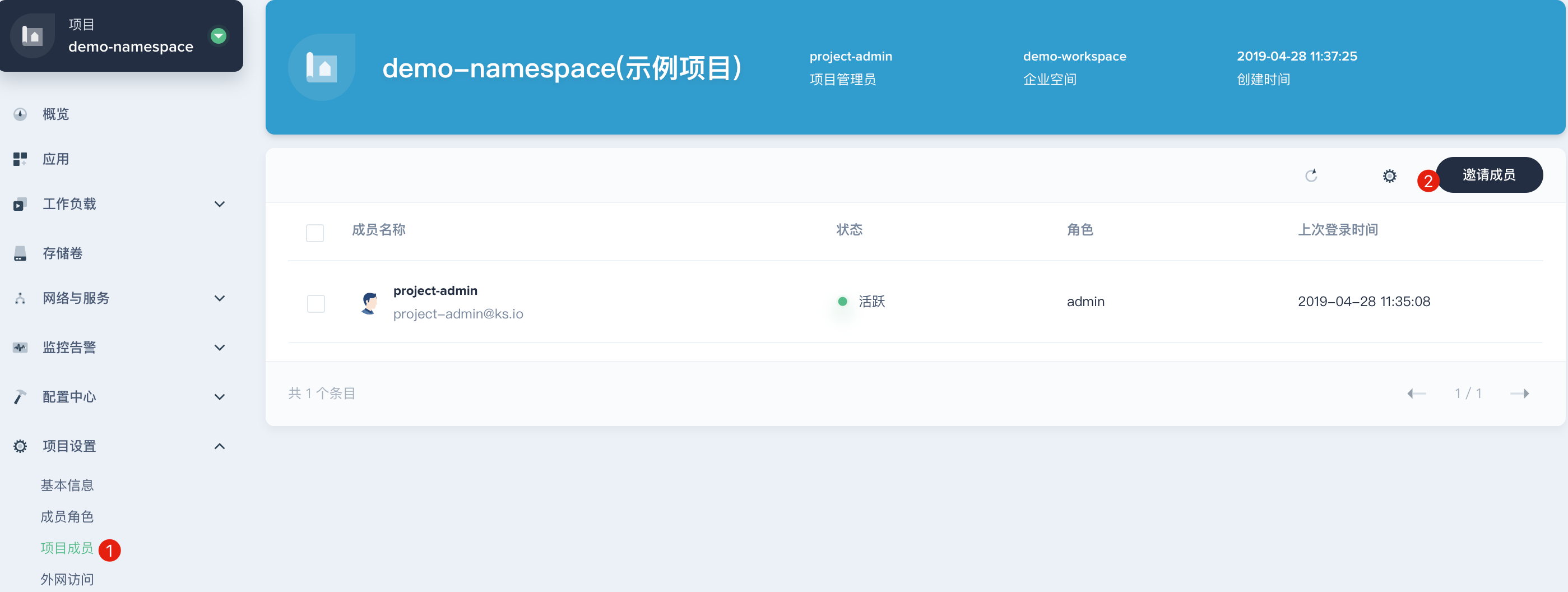Open the project switcher green dropdown arrow

point(219,36)
